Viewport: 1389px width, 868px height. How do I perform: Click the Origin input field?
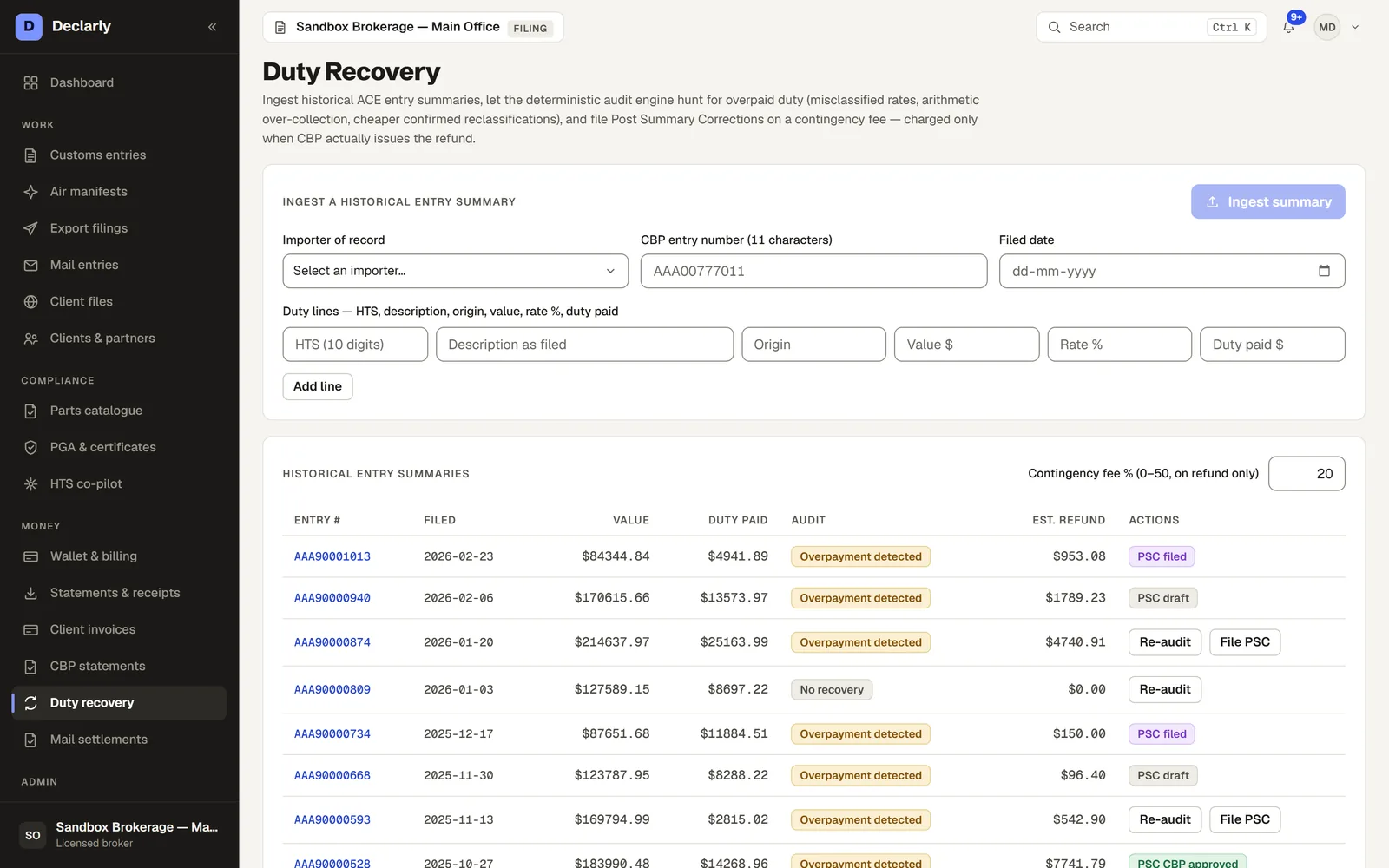pyautogui.click(x=813, y=345)
